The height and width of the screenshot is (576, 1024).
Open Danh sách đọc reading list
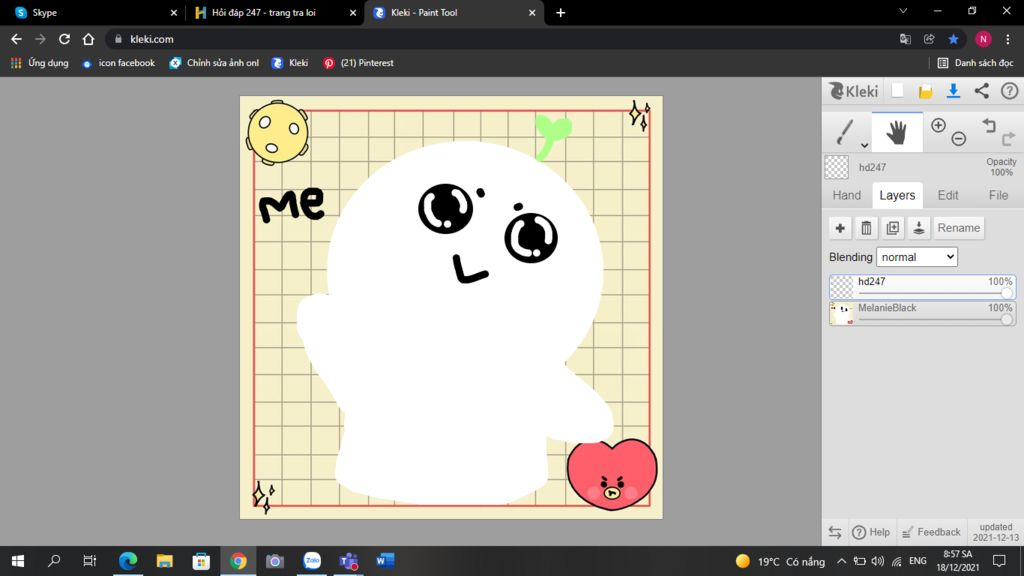point(976,63)
